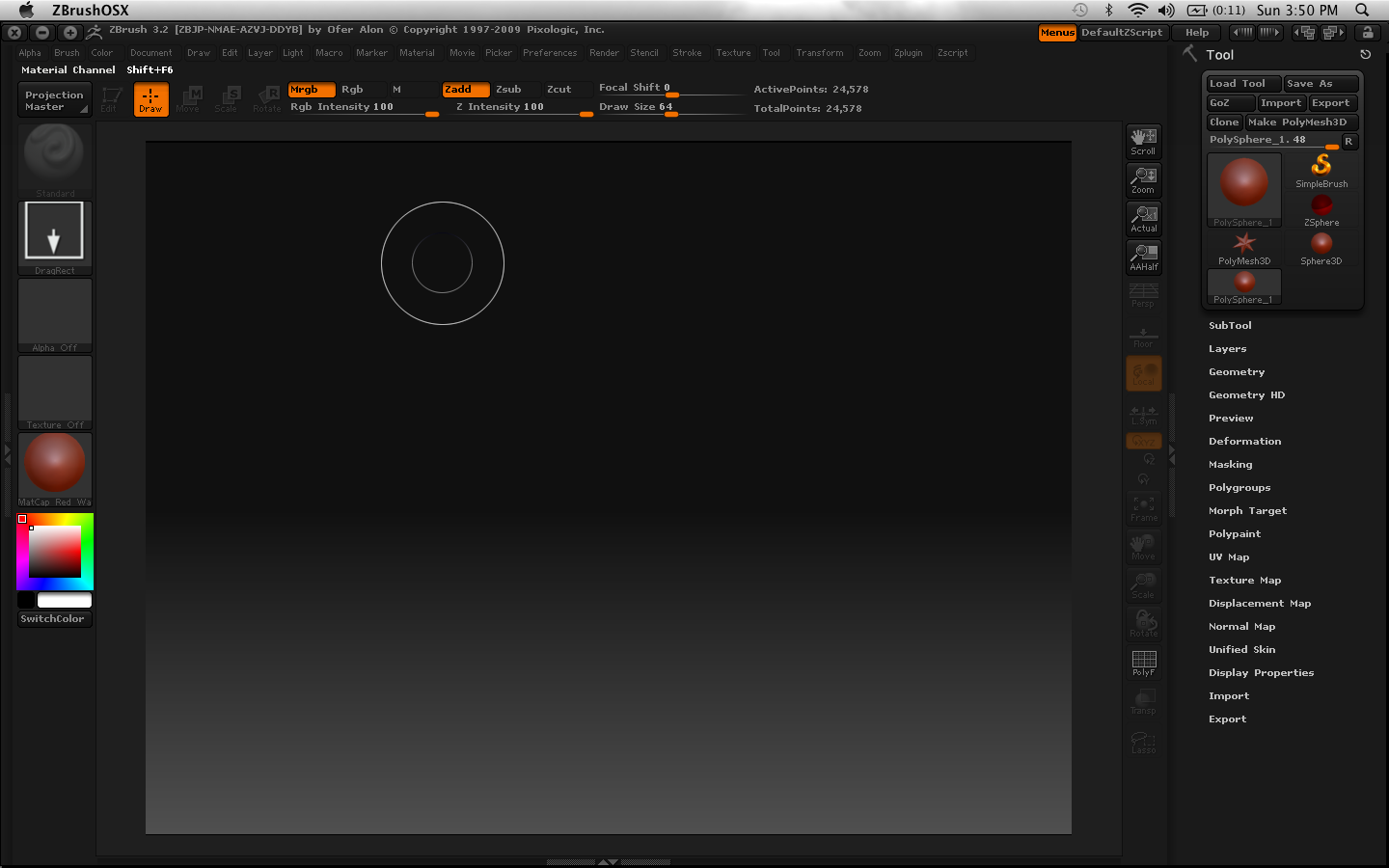Expand the Masking section
The height and width of the screenshot is (868, 1389).
1230,465
